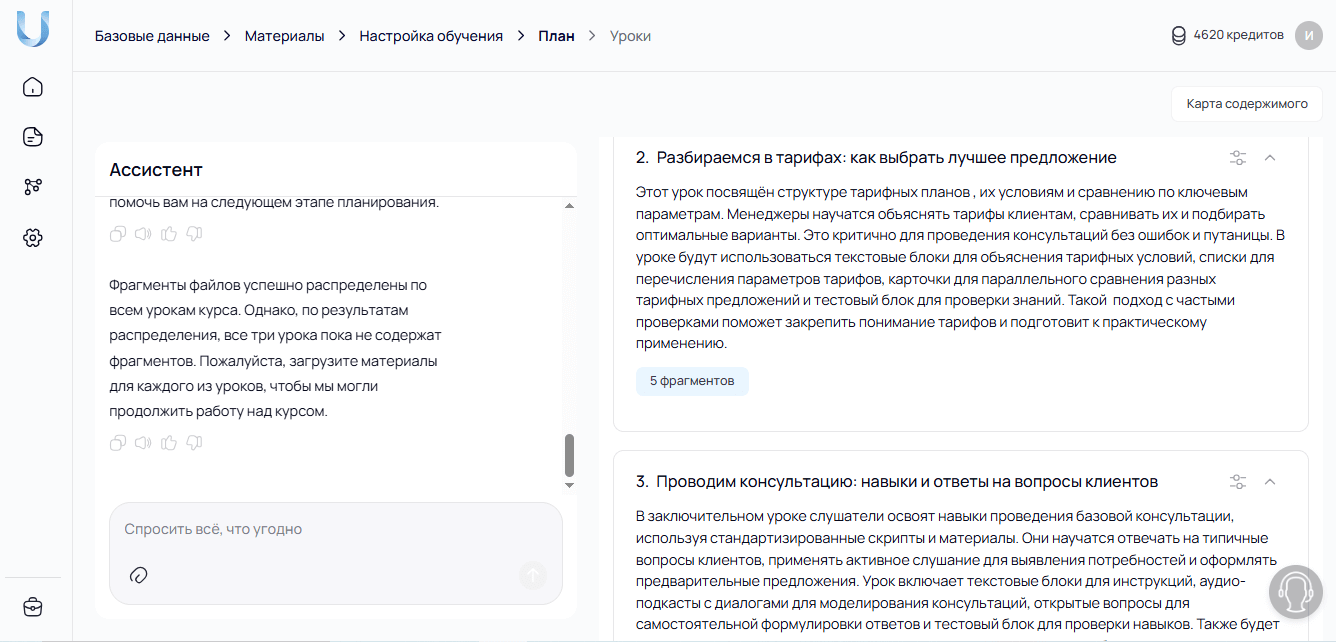Collapse lesson 3 about consultations
The width and height of the screenshot is (1336, 642).
pyautogui.click(x=1271, y=481)
